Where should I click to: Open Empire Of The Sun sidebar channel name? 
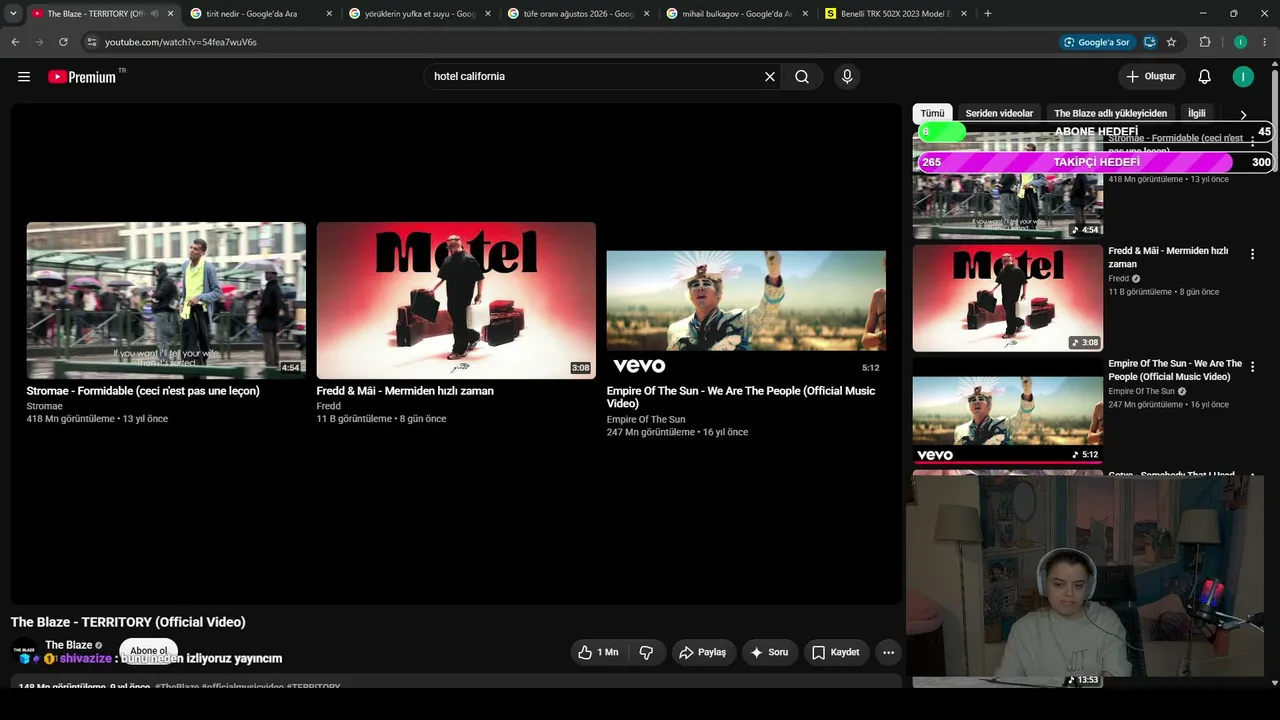[1141, 391]
